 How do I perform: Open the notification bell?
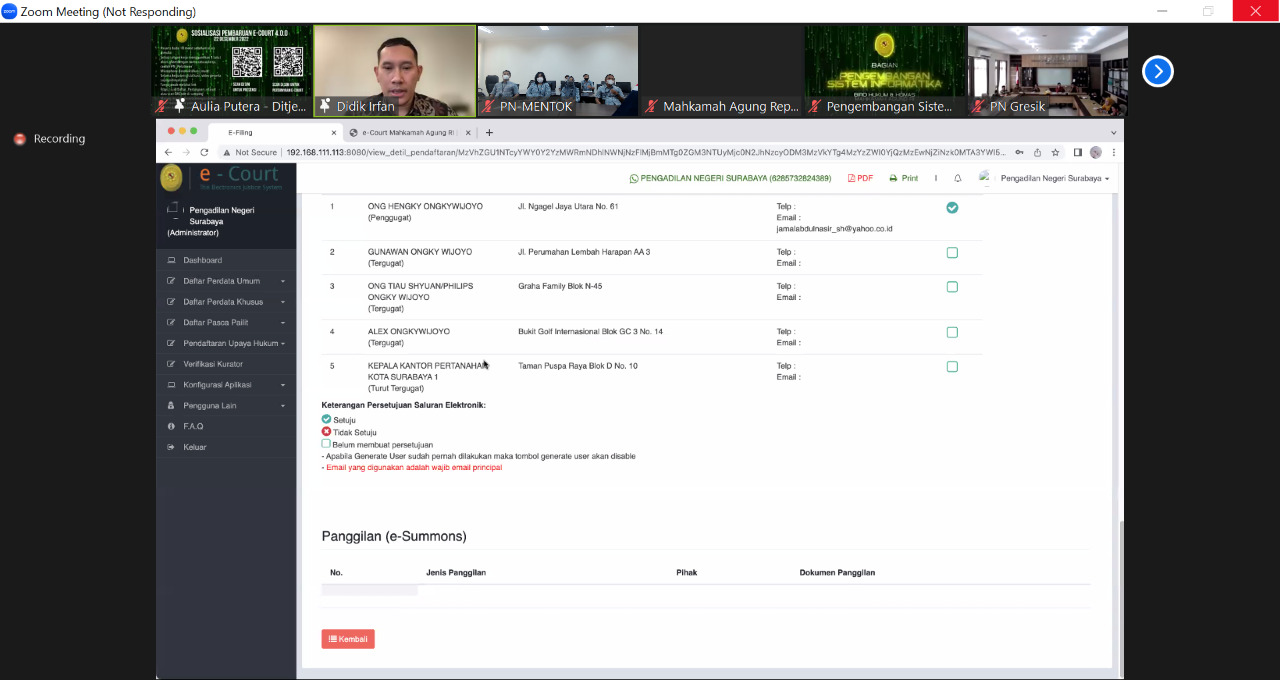(x=957, y=178)
